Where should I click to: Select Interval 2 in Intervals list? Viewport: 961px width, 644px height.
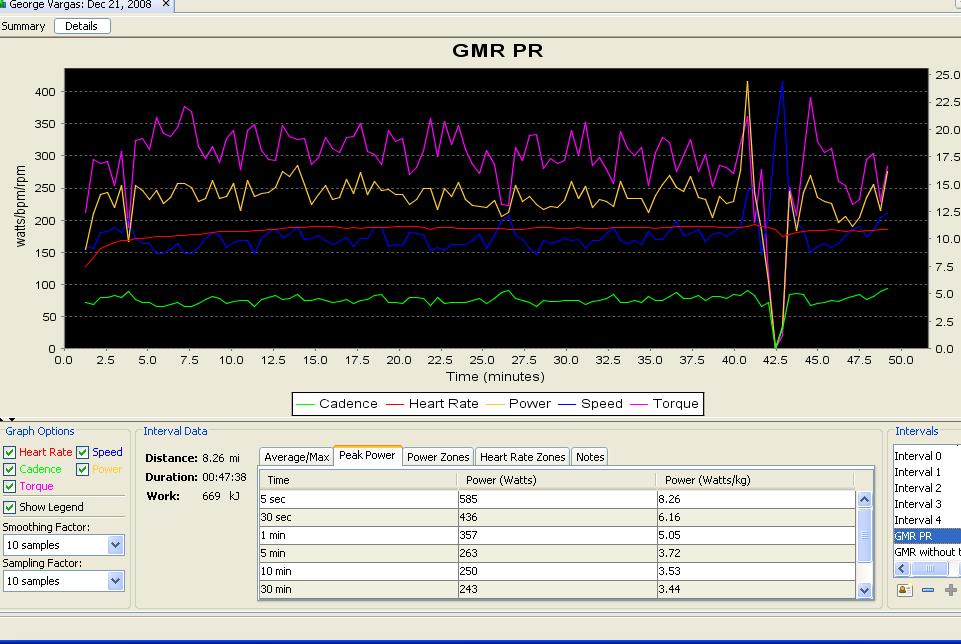917,488
